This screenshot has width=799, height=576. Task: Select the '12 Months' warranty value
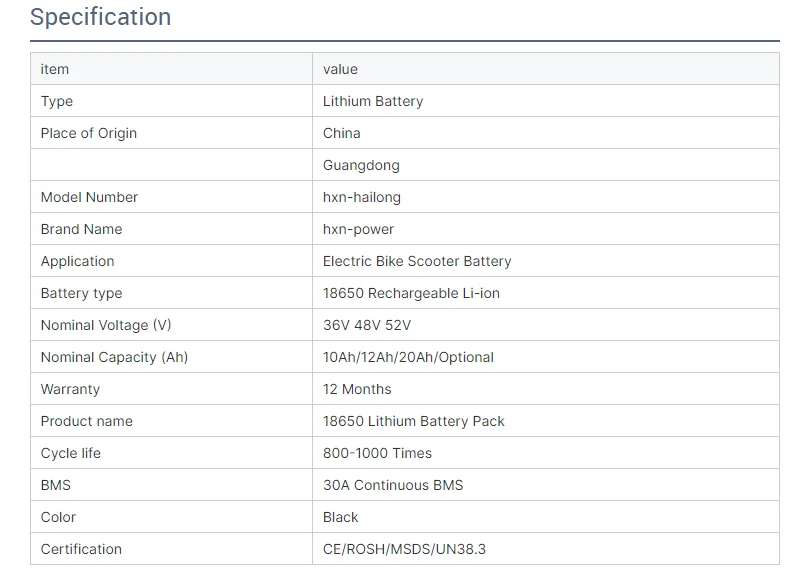[x=357, y=389]
